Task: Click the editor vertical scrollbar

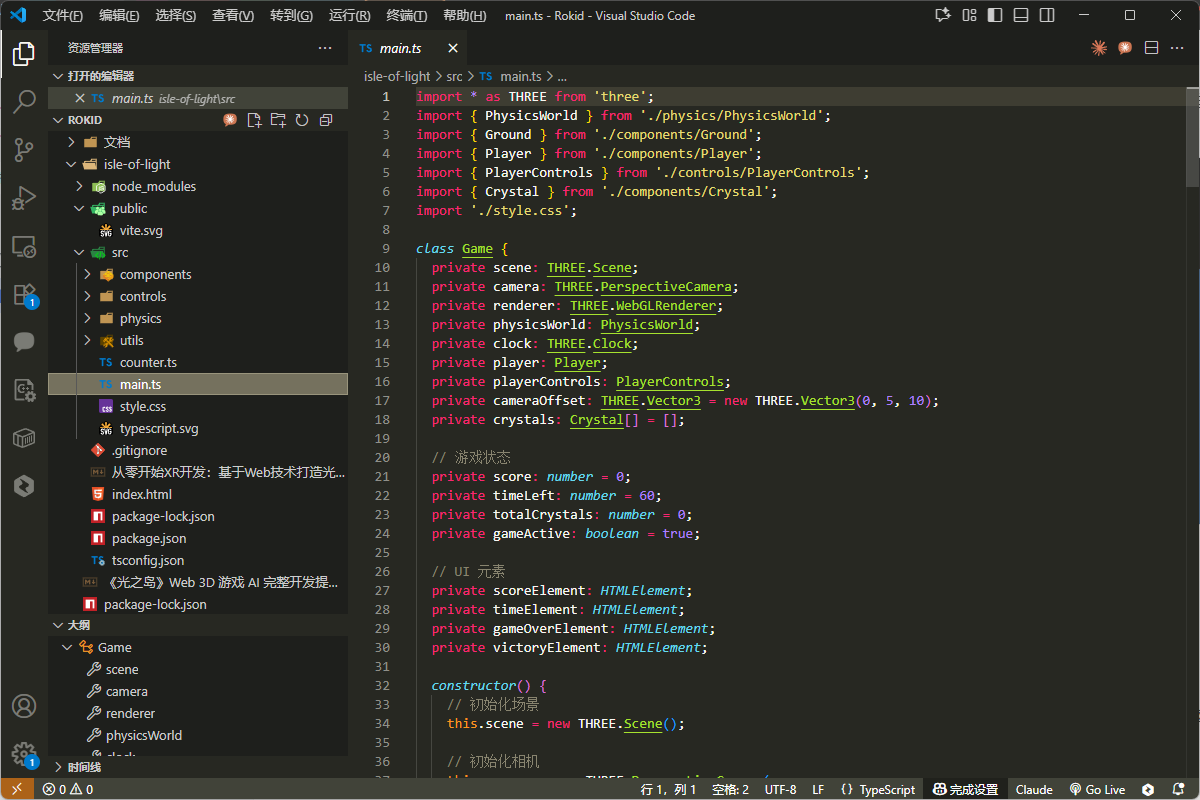Action: [1192, 137]
